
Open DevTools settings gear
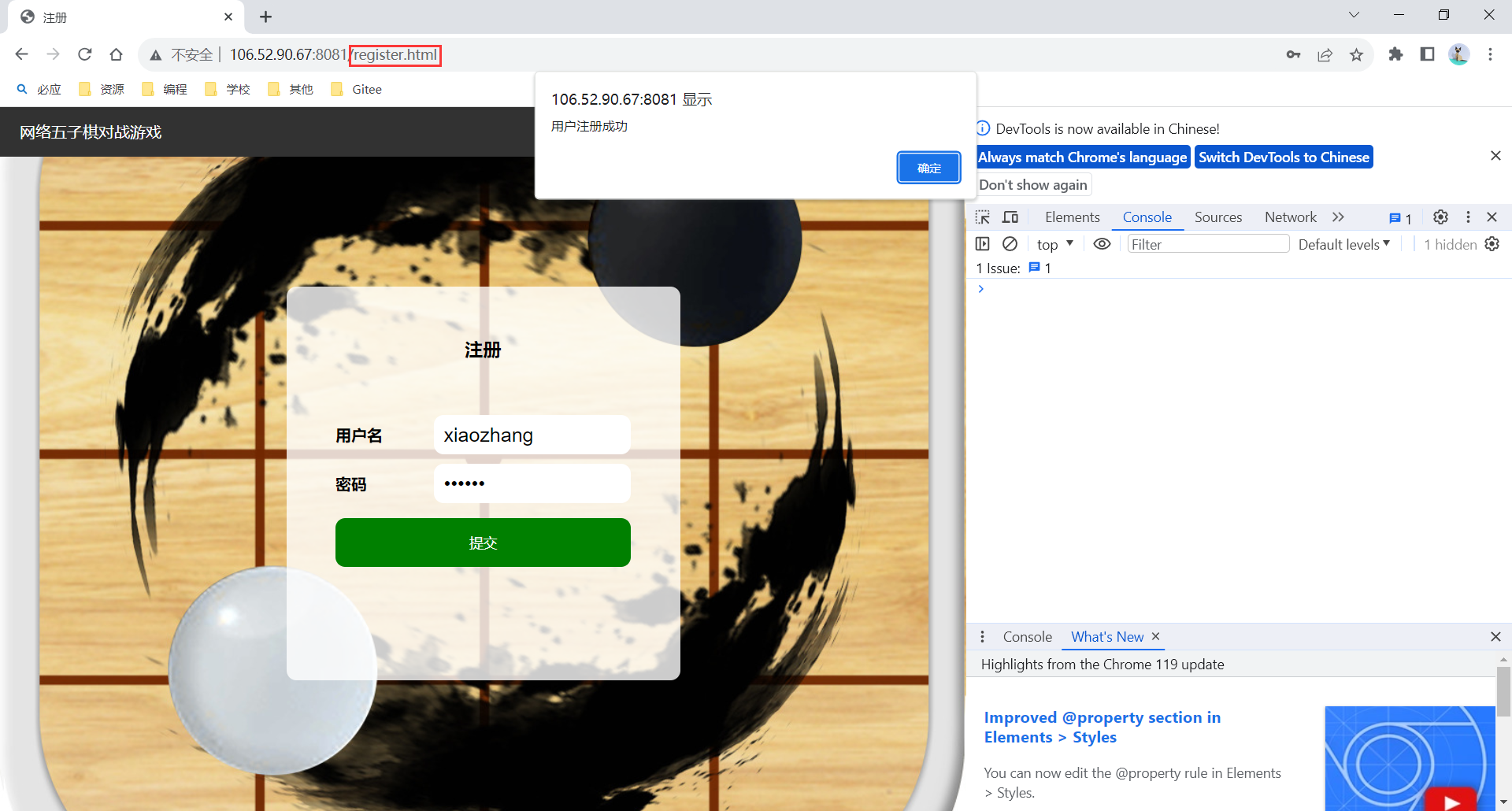(x=1440, y=217)
